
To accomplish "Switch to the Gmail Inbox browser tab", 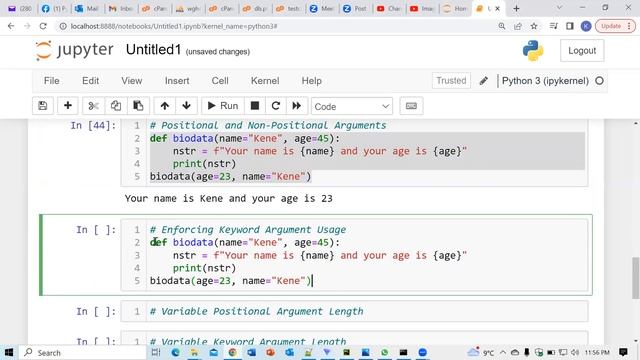I will (121, 8).
